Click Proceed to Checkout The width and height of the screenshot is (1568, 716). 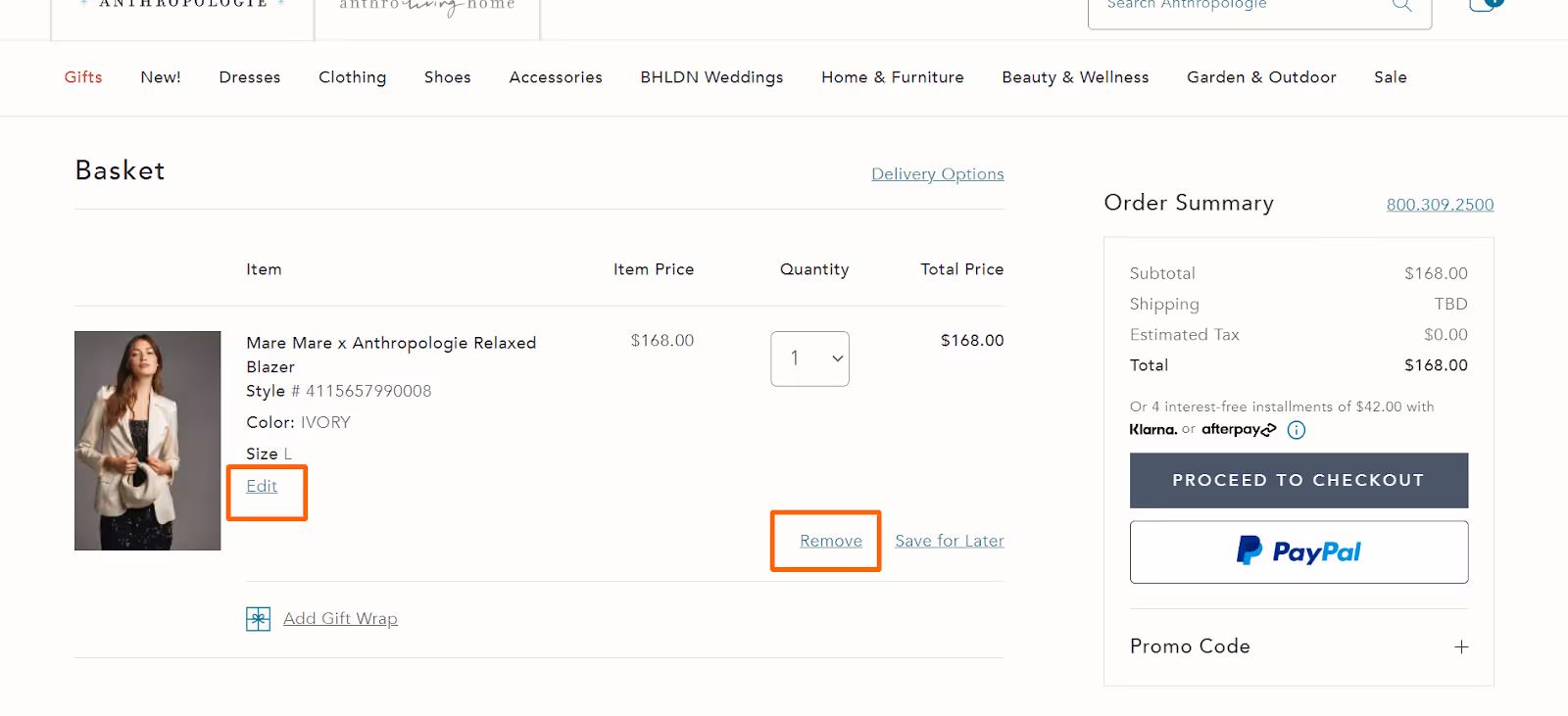pos(1298,480)
